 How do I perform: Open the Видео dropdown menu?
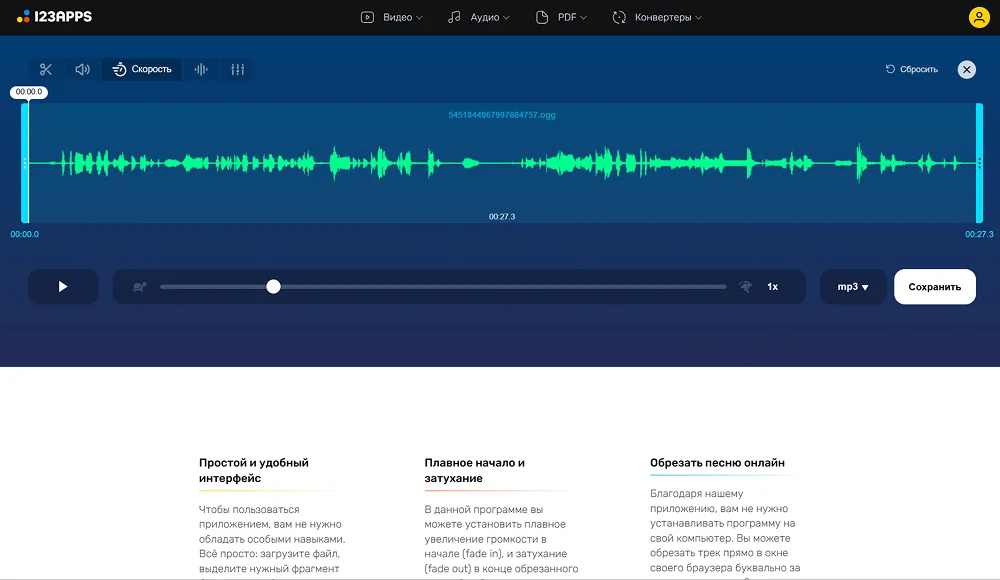[392, 17]
